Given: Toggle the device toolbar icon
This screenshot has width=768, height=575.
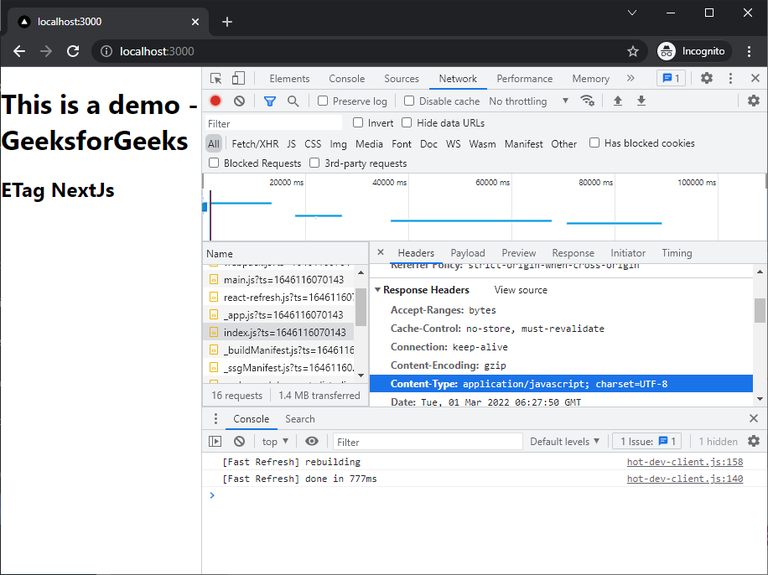Looking at the screenshot, I should point(238,78).
